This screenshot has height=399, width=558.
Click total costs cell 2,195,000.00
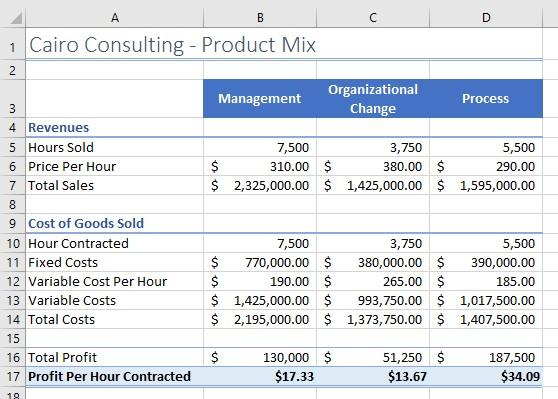click(x=260, y=319)
